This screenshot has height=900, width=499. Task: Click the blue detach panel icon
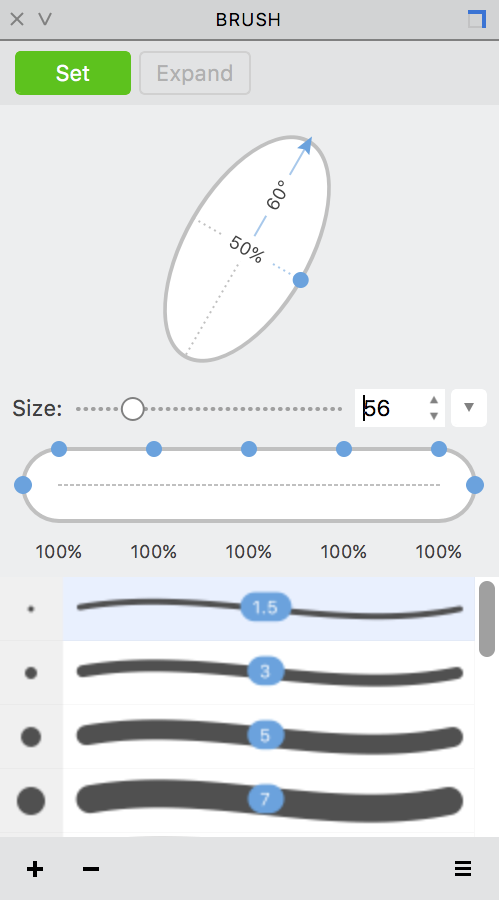pyautogui.click(x=477, y=19)
